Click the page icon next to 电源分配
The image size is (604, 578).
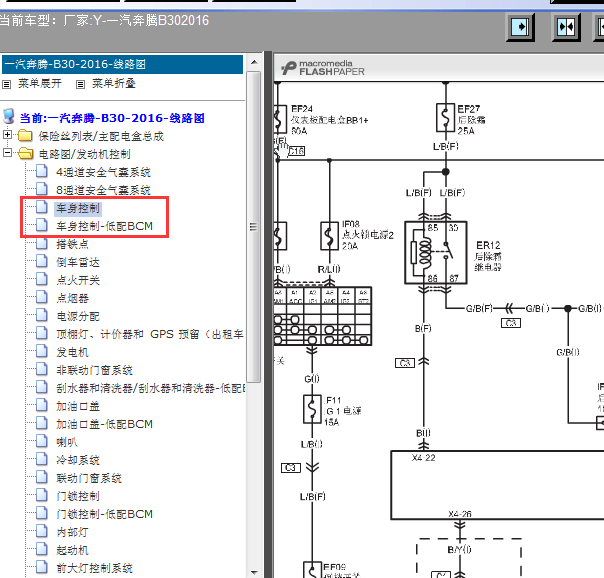click(x=42, y=315)
